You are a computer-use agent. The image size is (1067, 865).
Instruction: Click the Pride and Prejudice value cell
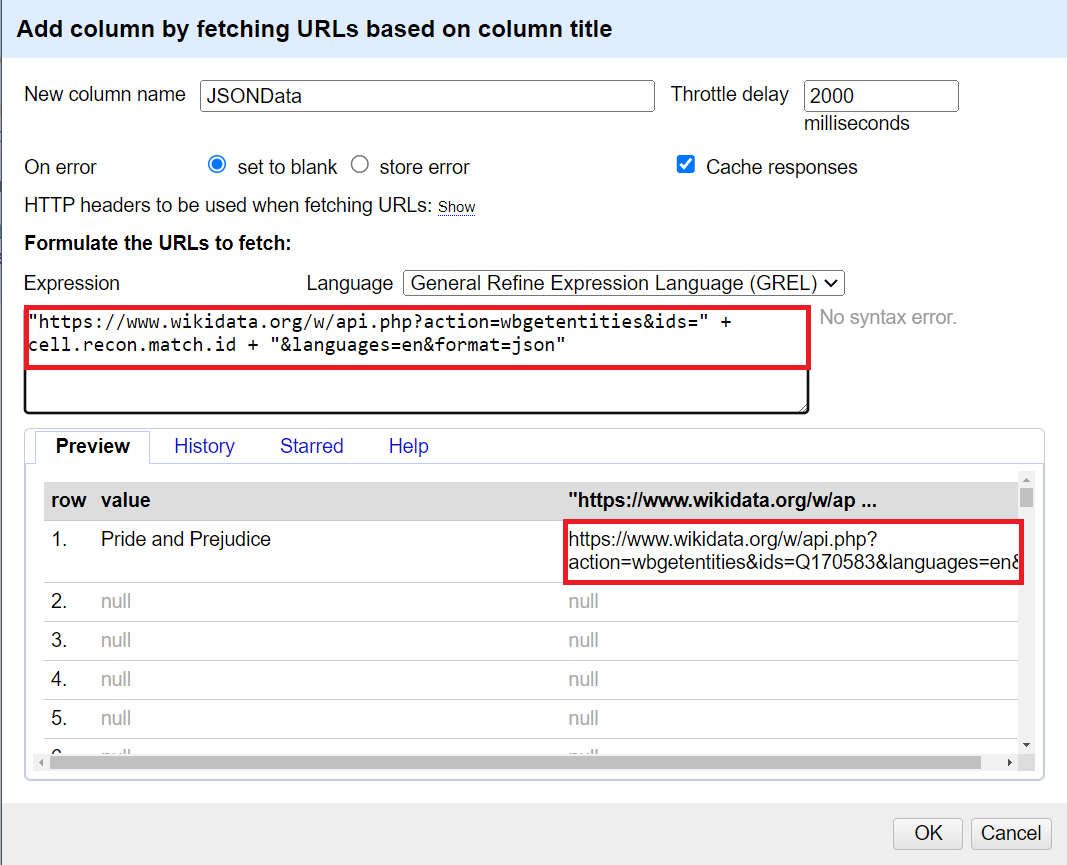point(186,540)
